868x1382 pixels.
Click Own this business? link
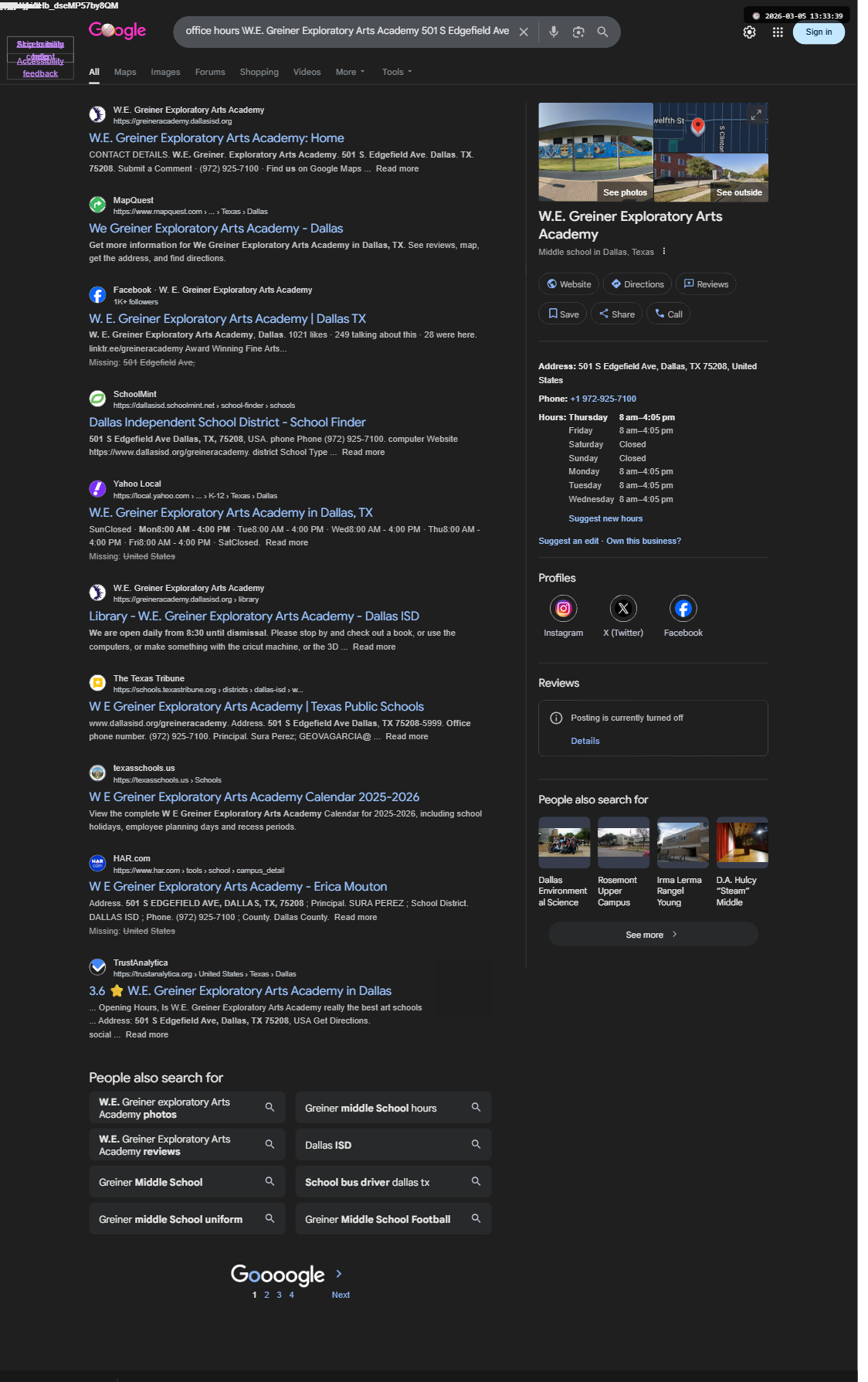coord(643,542)
